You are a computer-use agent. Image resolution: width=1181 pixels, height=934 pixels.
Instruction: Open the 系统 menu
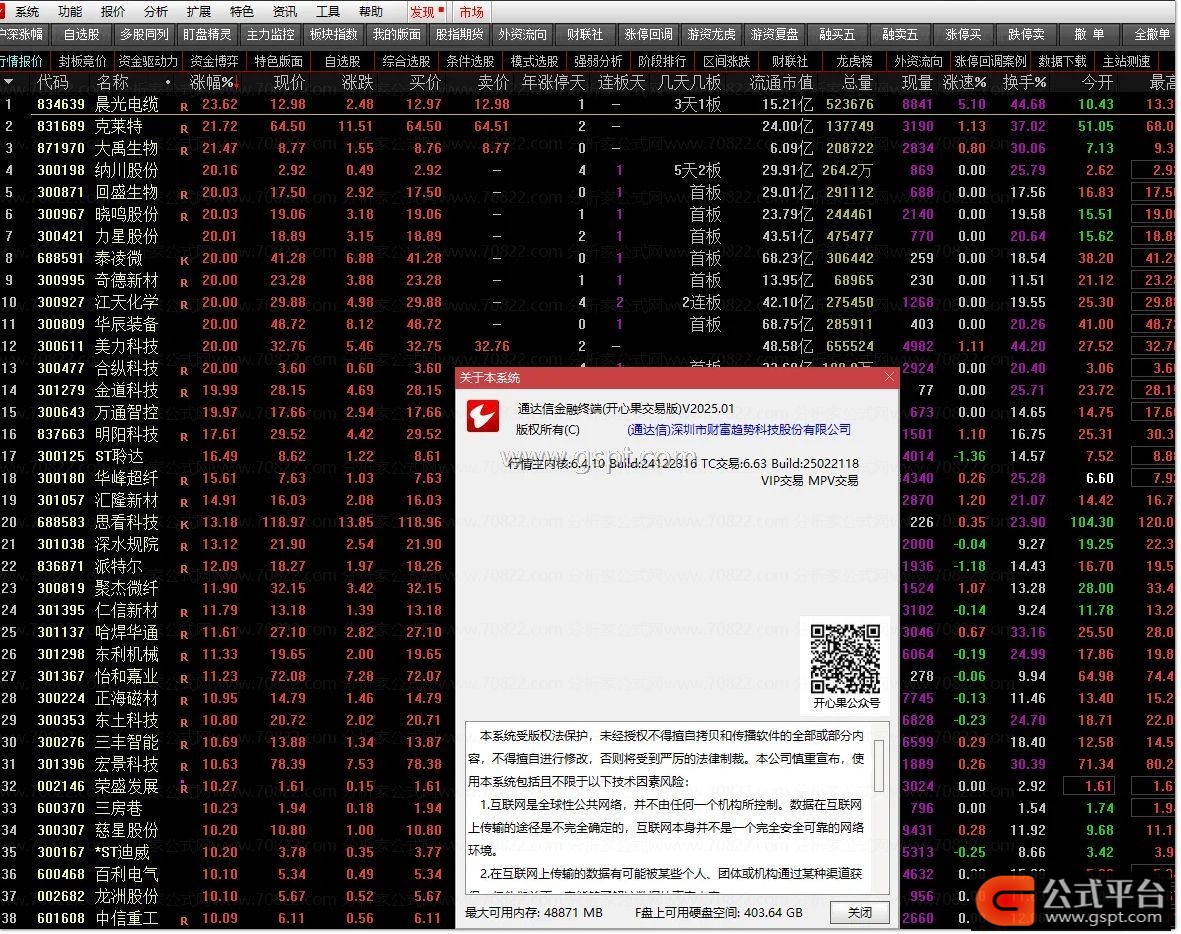[x=27, y=11]
